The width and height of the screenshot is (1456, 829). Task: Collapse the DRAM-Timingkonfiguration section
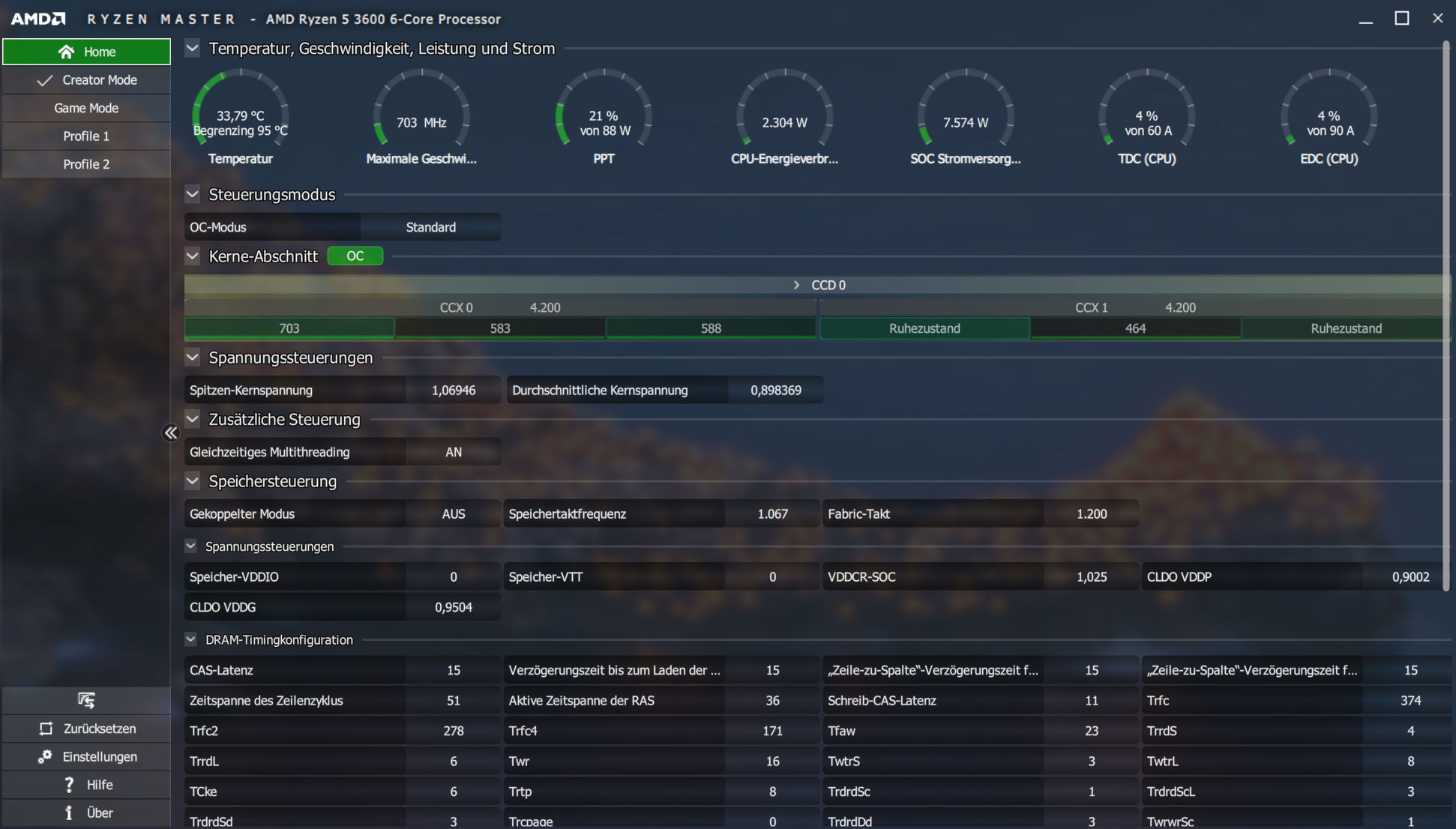point(191,639)
